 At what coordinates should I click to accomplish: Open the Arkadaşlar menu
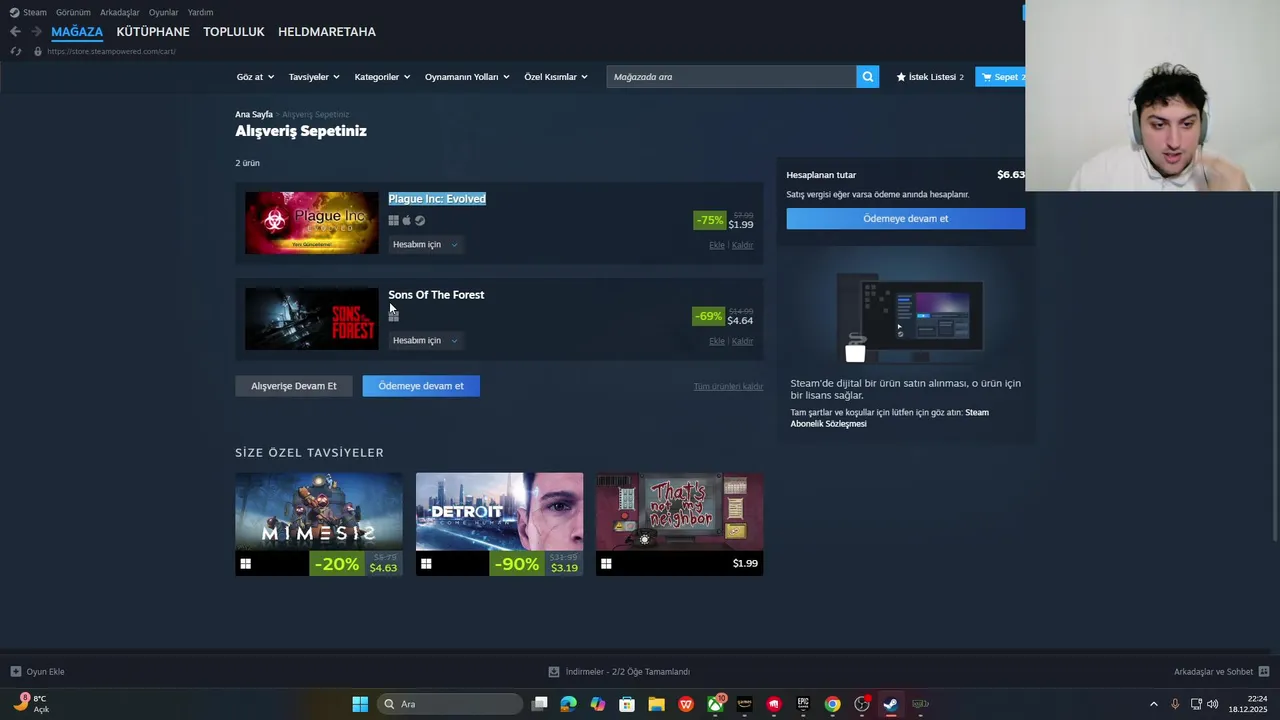120,12
